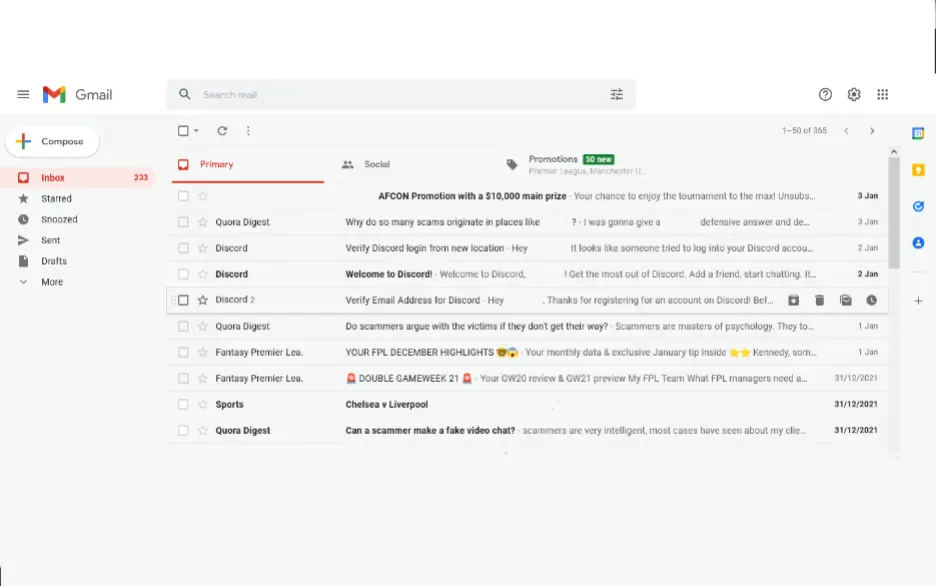Screen dimensions: 936x586
Task: Check the Verify Email Address email checkbox
Action: coord(183,300)
